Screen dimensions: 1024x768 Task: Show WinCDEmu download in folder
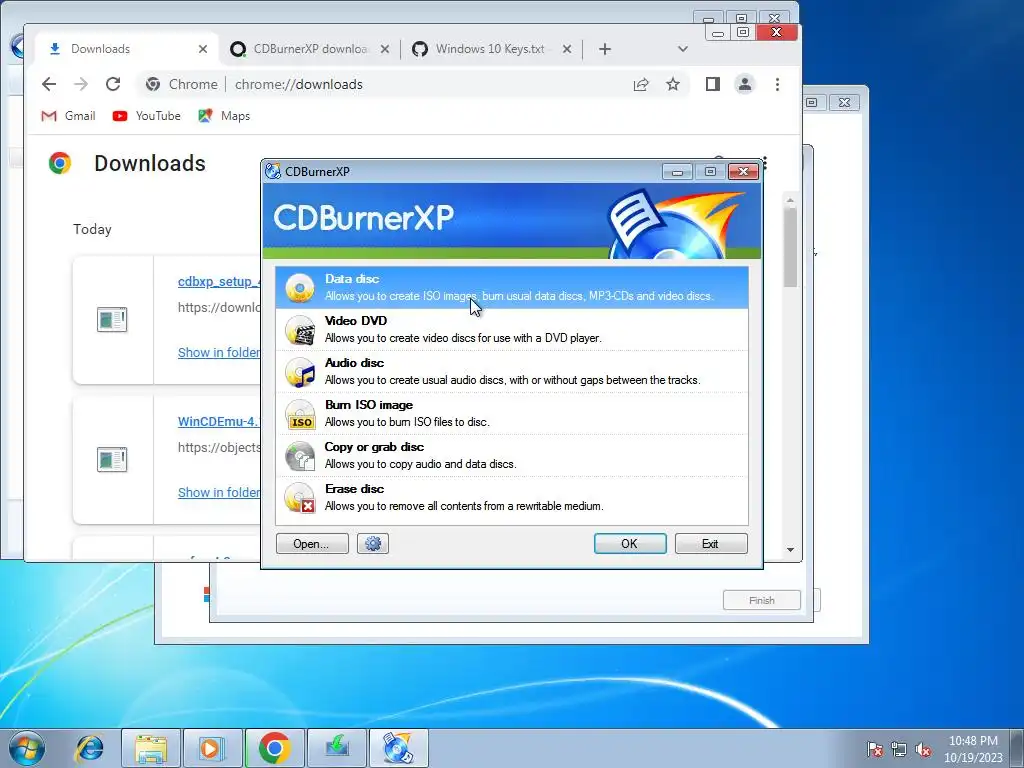coord(219,492)
